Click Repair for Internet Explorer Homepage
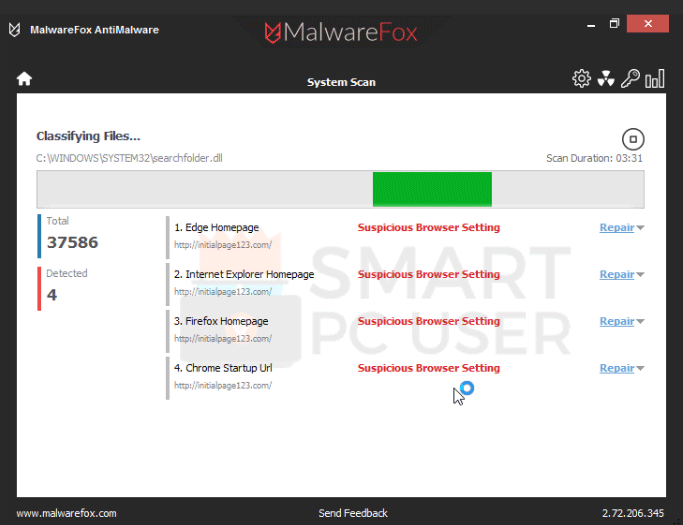This screenshot has height=525, width=683. coord(617,274)
